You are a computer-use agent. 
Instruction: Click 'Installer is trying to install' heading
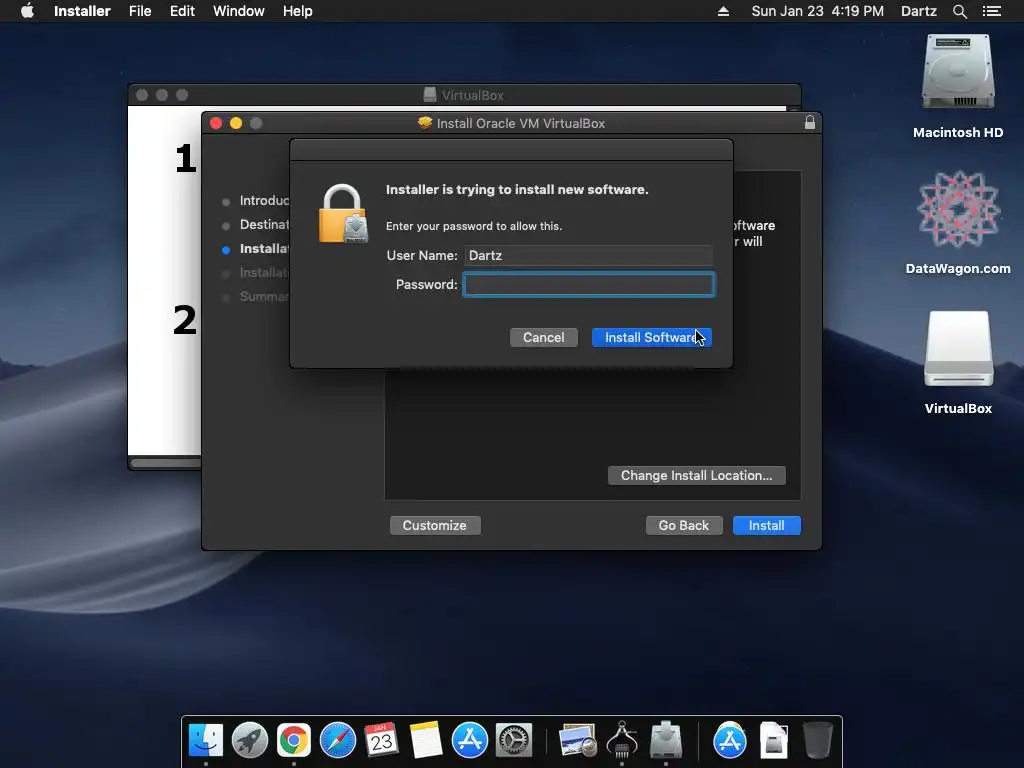(517, 189)
